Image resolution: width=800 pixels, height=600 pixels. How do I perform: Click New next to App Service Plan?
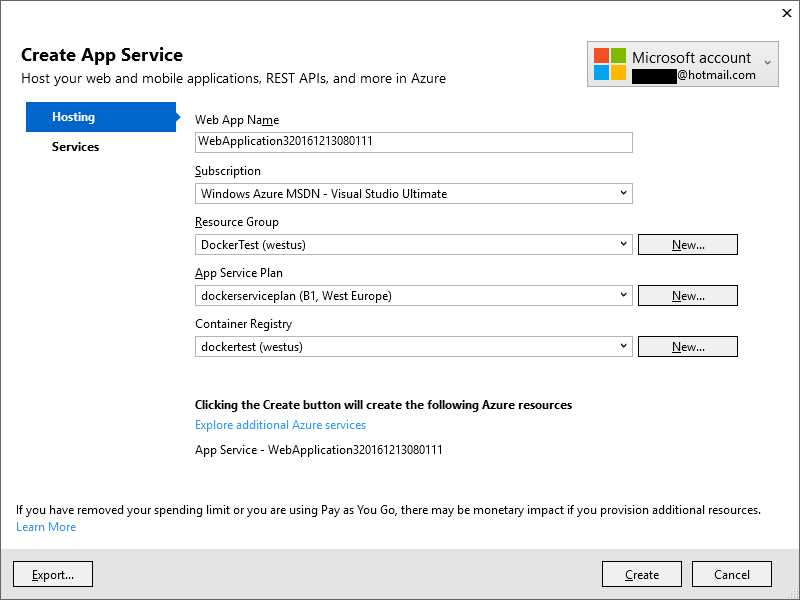point(687,294)
